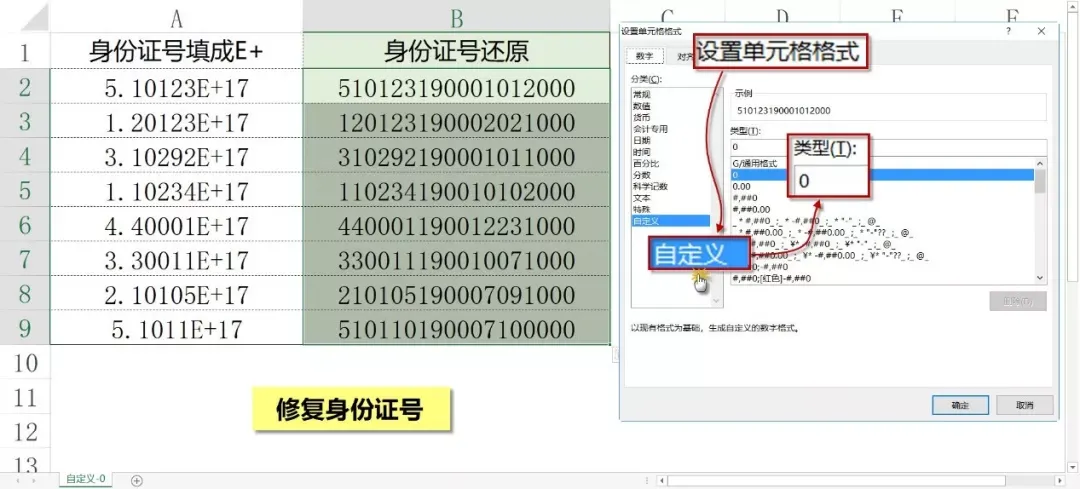Screen dimensions: 1080x489
Task: Click the horizontal scrollbar left arrow
Action: (661, 480)
